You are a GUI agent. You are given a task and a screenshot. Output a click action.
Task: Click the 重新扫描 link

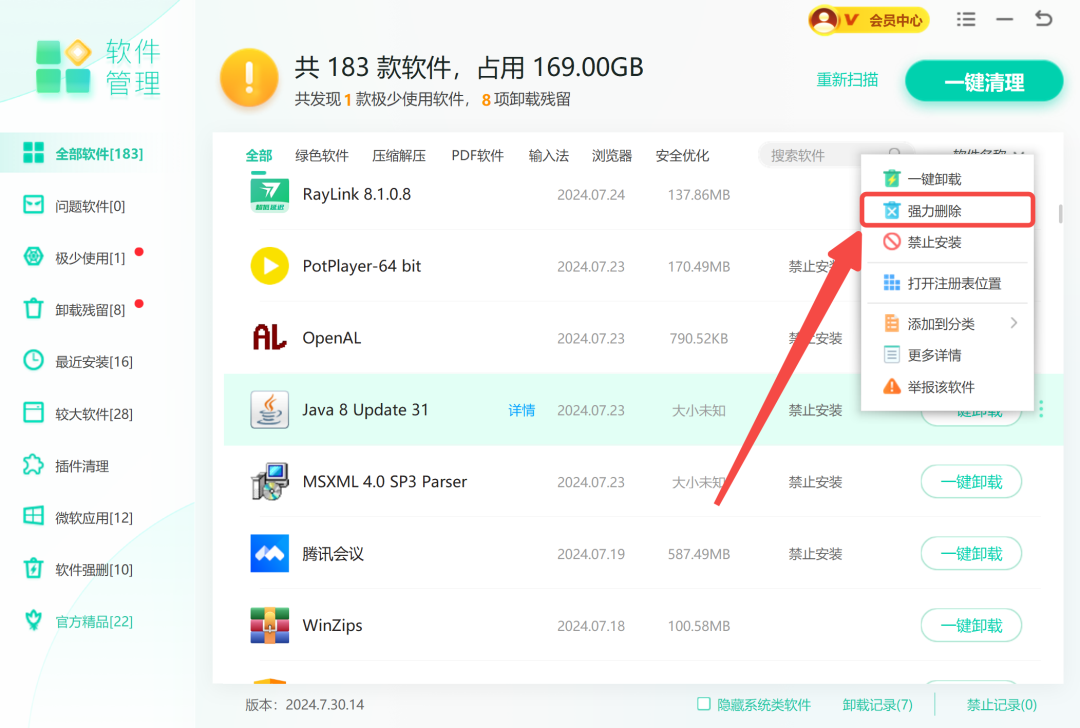847,80
